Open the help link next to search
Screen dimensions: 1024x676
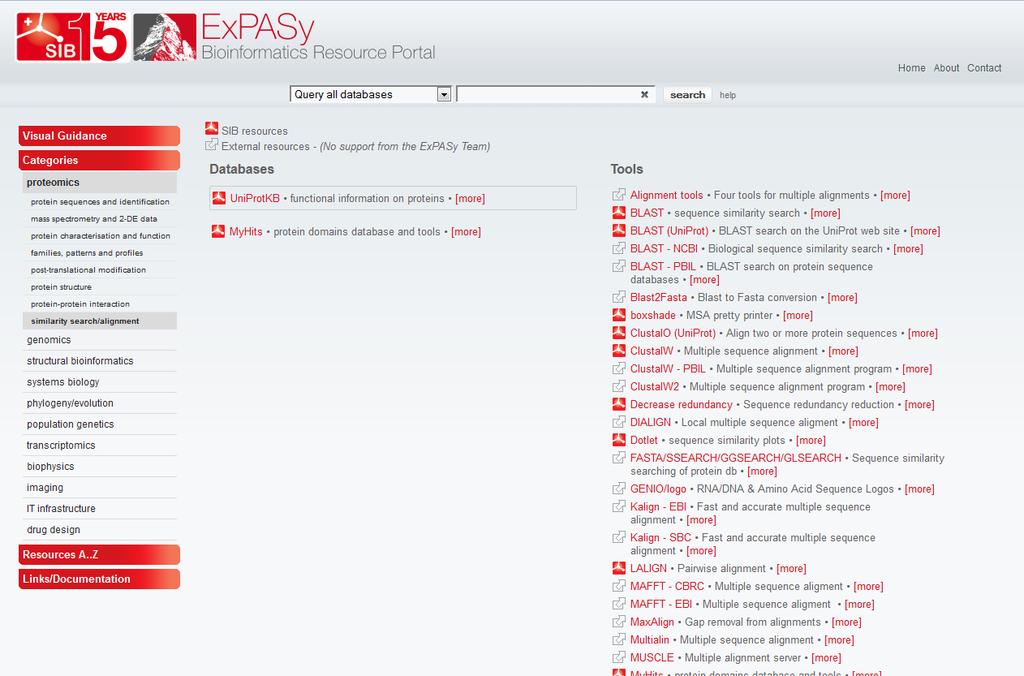coord(728,95)
